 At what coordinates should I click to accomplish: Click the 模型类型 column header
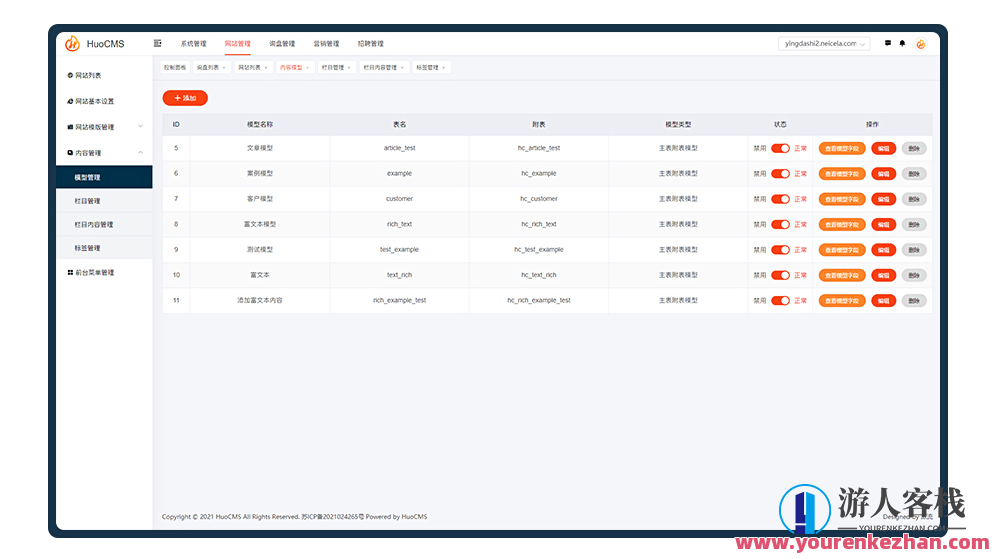pos(678,125)
